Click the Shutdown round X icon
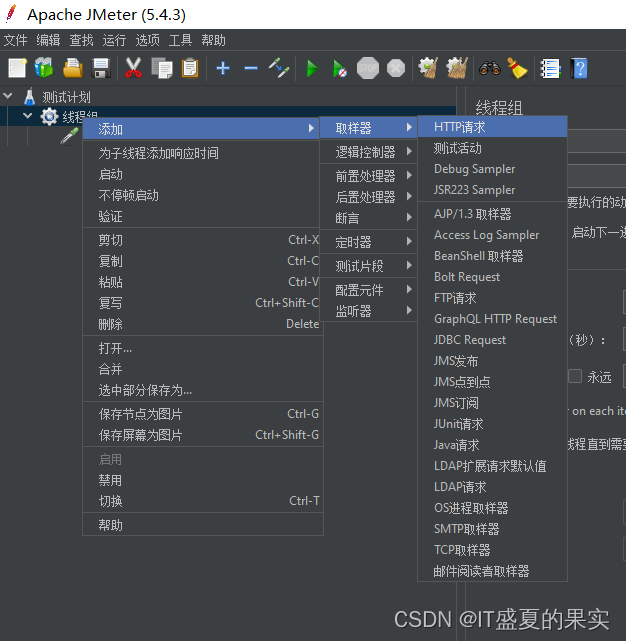Screen dimensions: 626x641 point(396,68)
